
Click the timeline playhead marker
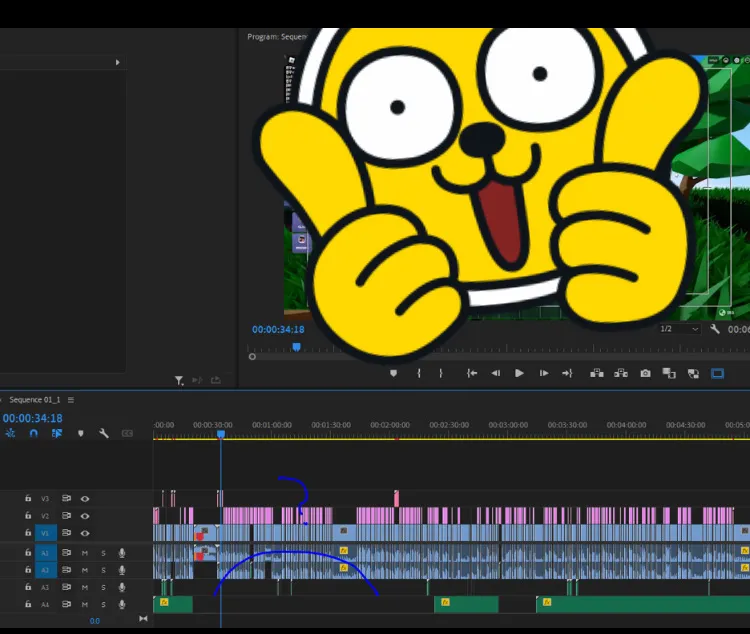point(221,434)
